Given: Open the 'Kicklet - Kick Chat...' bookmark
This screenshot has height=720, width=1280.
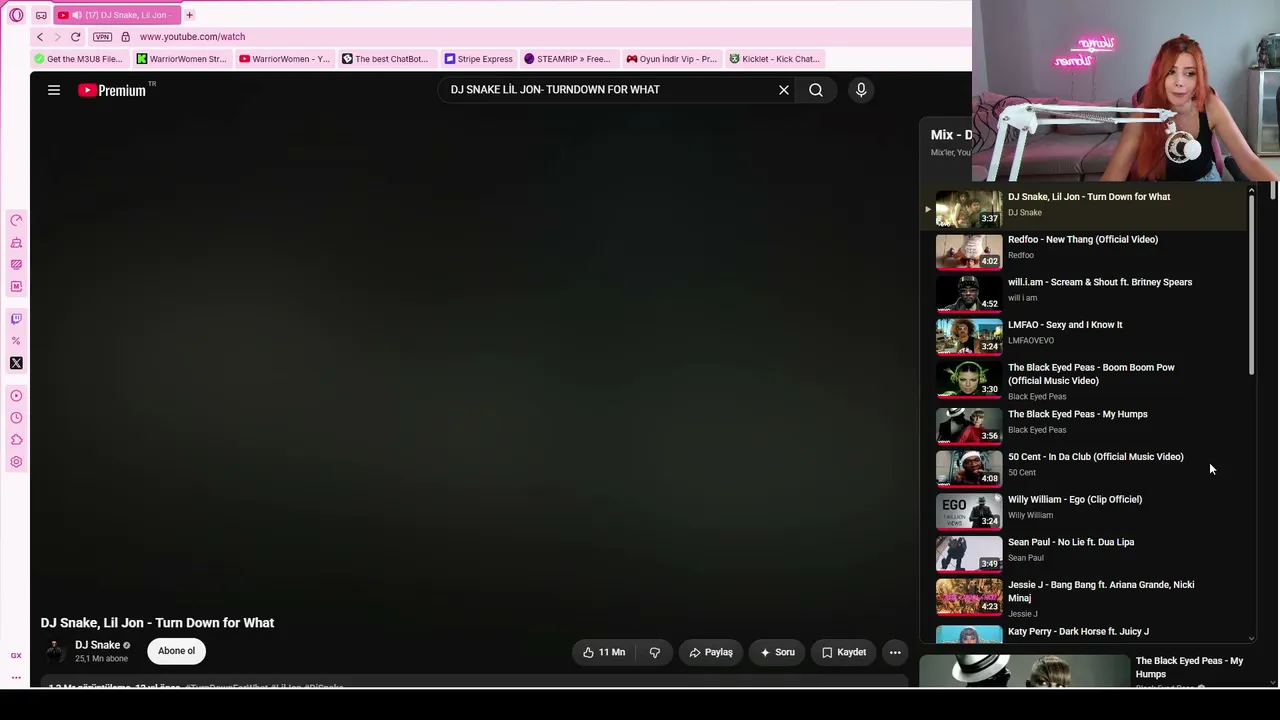Looking at the screenshot, I should [x=774, y=59].
